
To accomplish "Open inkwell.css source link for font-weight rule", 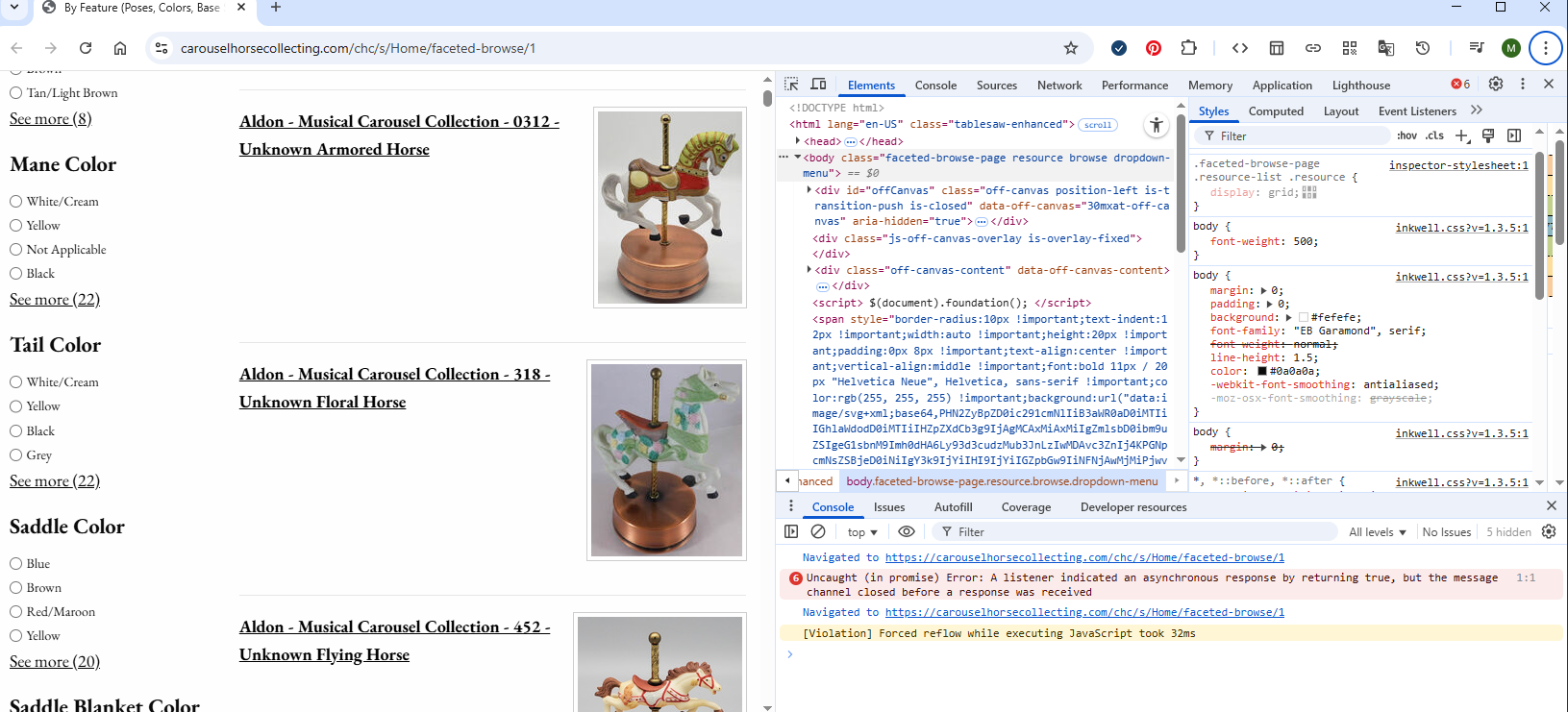I will [x=1461, y=228].
